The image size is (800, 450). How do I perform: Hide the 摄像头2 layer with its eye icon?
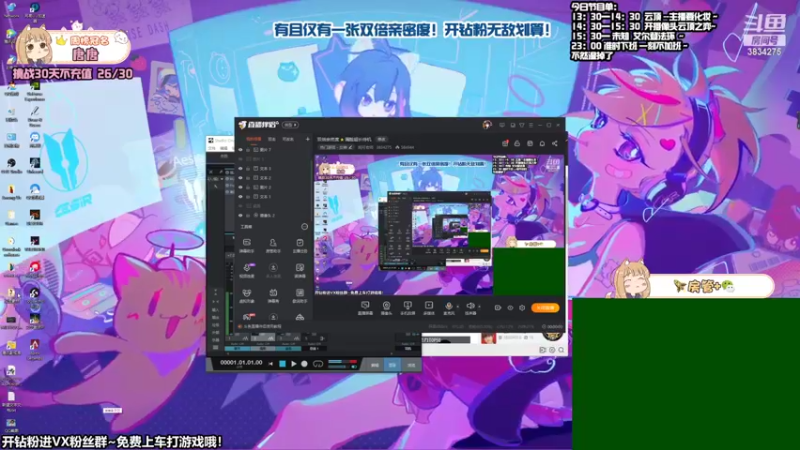240,215
